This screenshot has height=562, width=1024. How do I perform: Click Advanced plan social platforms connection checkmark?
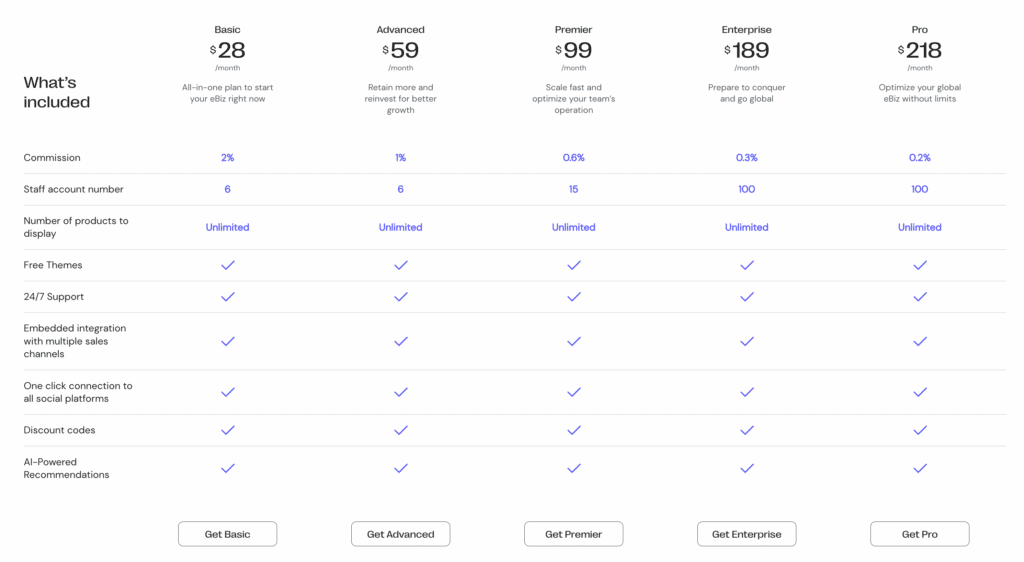tap(400, 392)
